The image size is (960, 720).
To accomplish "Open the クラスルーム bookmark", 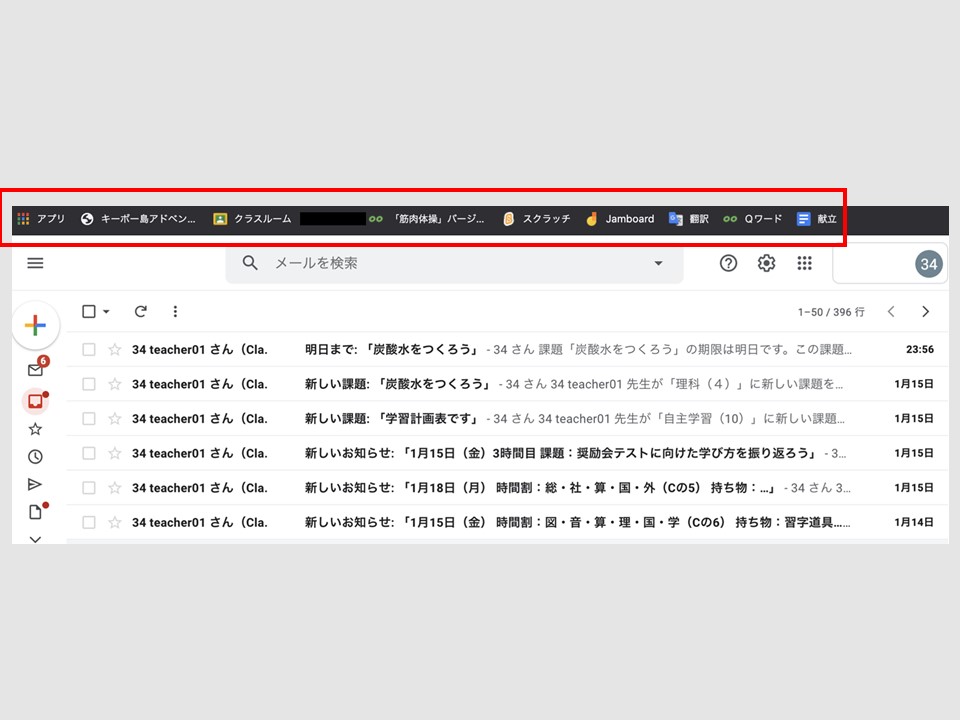I will 253,219.
